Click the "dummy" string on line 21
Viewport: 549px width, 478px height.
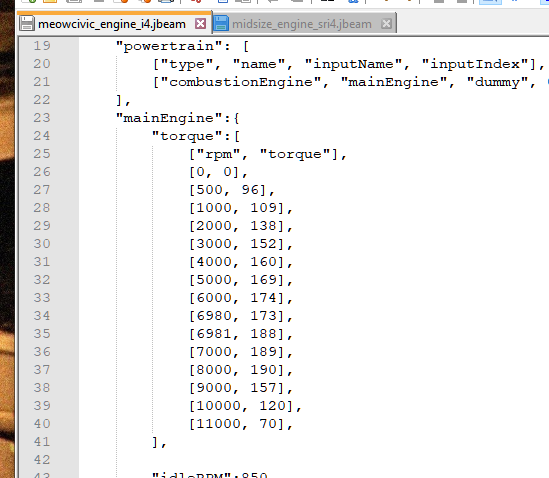click(498, 83)
